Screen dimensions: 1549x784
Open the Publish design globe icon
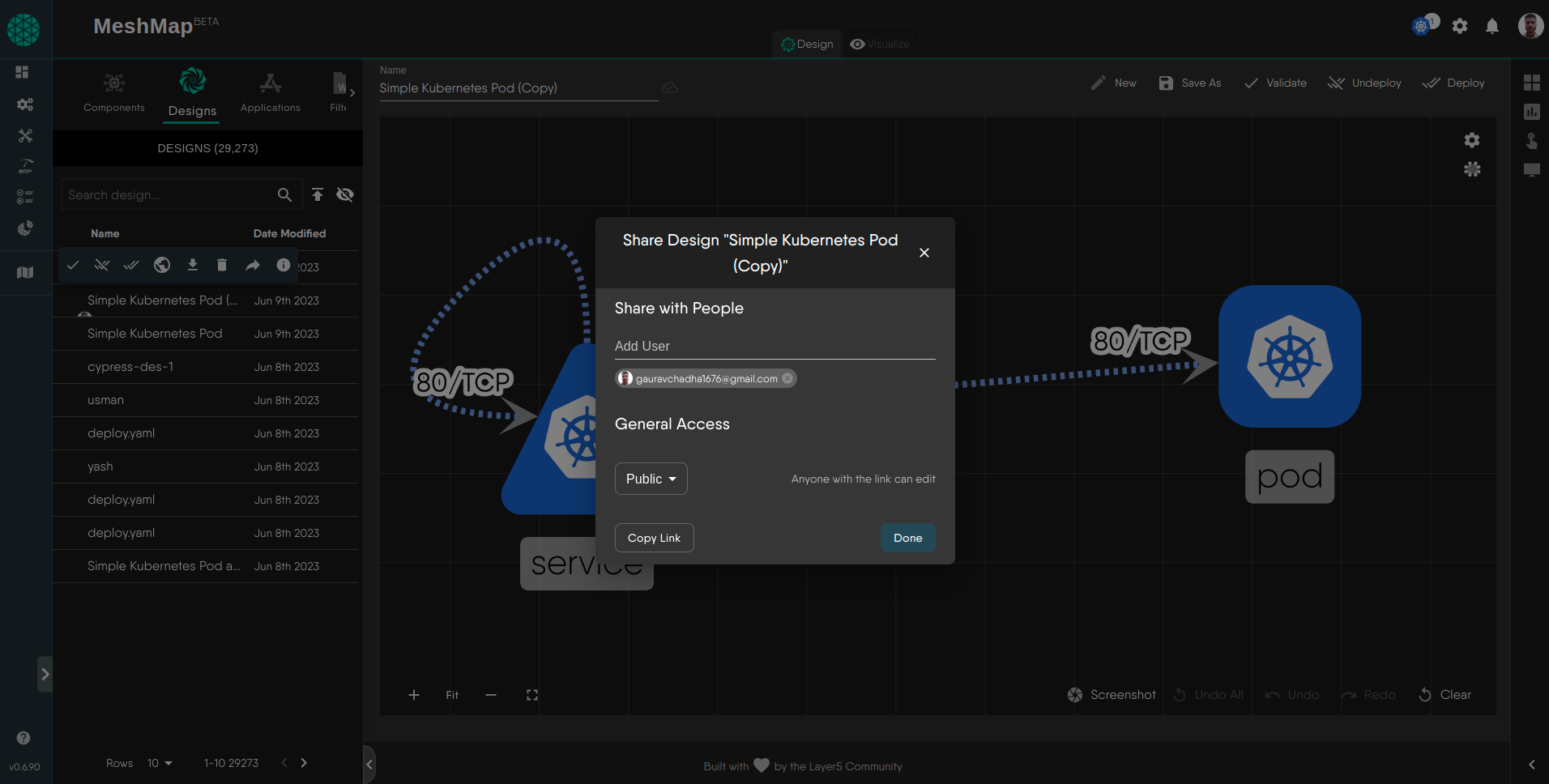click(x=161, y=265)
